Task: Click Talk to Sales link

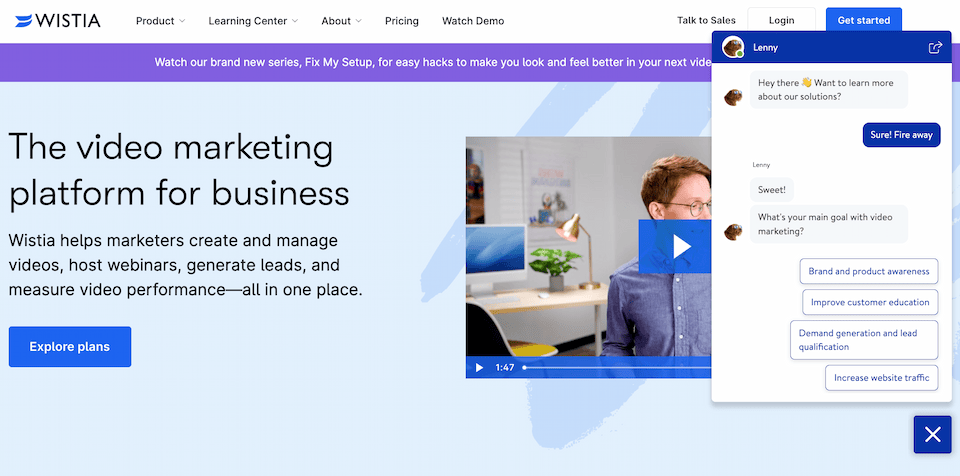Action: (706, 21)
